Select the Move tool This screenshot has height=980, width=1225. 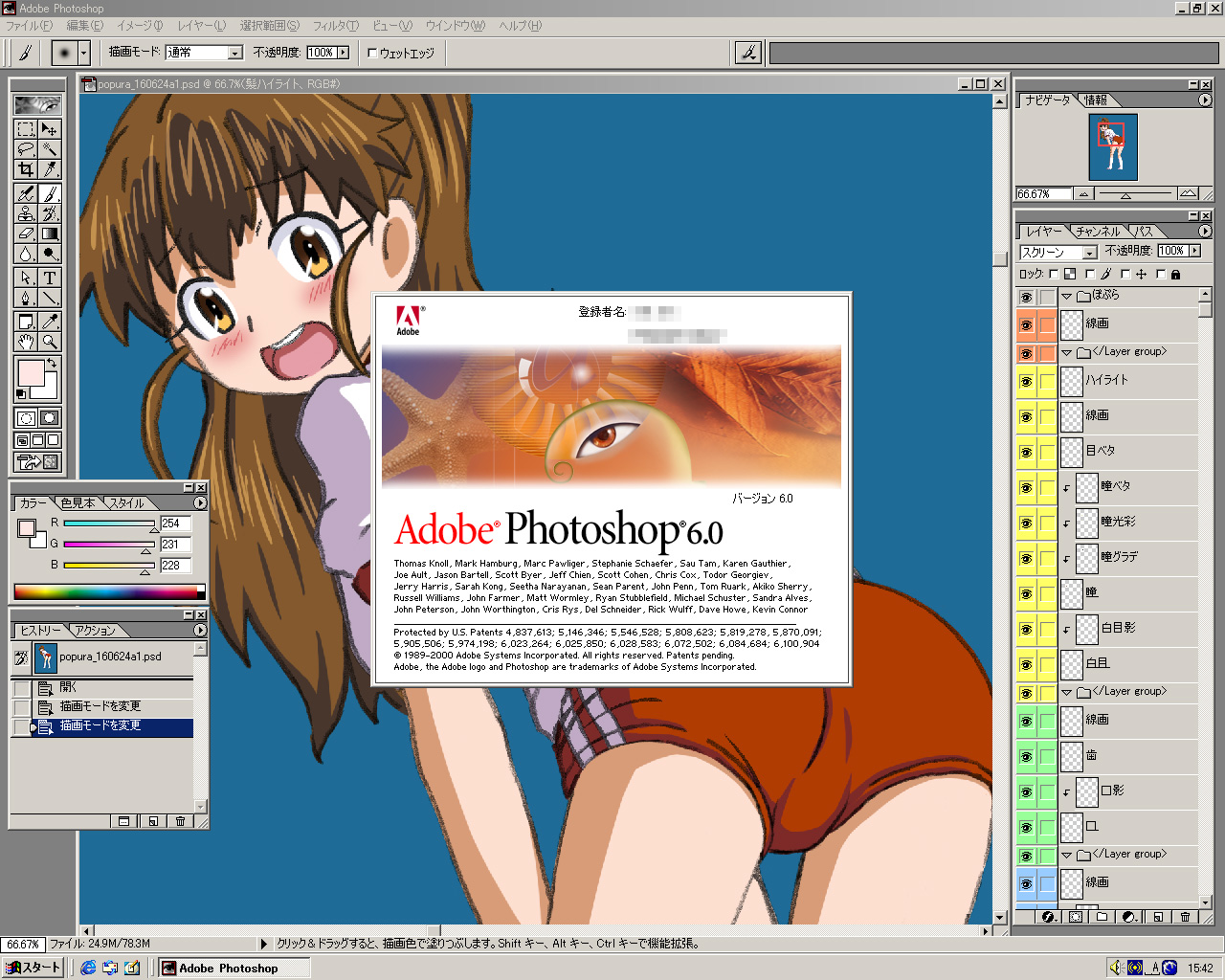[x=50, y=129]
